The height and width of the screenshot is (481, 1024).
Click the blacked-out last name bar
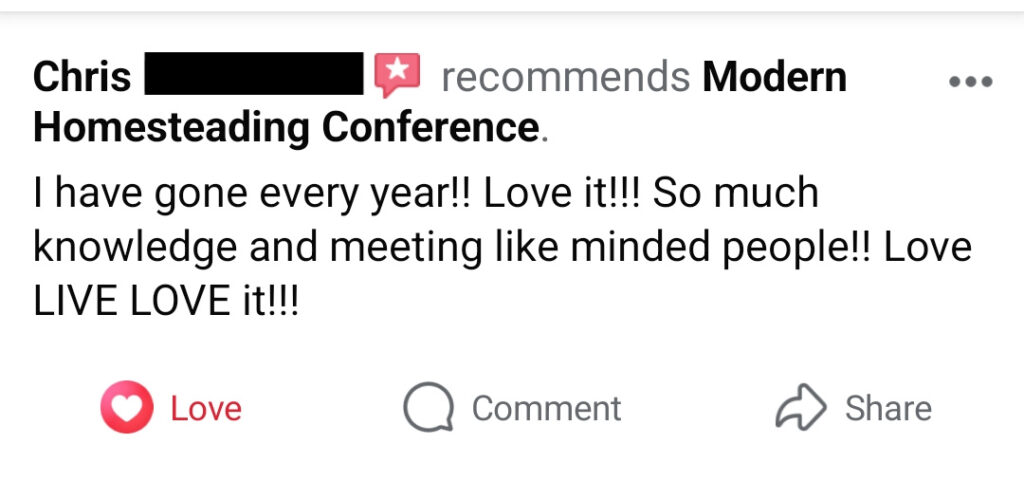tap(254, 76)
